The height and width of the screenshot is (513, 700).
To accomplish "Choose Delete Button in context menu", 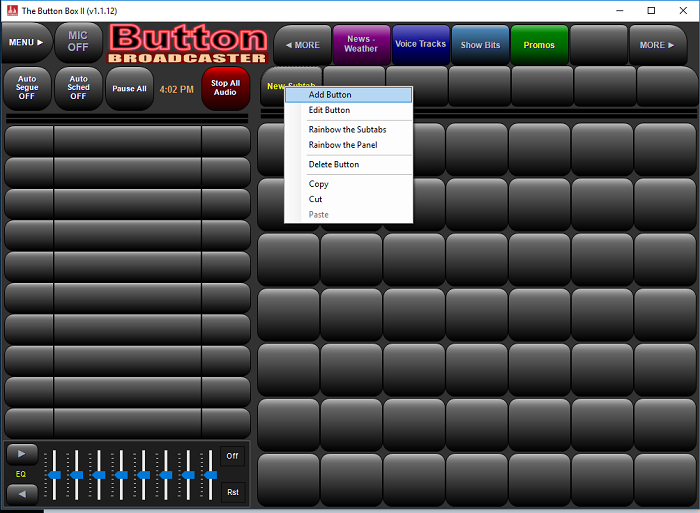I will click(348, 164).
